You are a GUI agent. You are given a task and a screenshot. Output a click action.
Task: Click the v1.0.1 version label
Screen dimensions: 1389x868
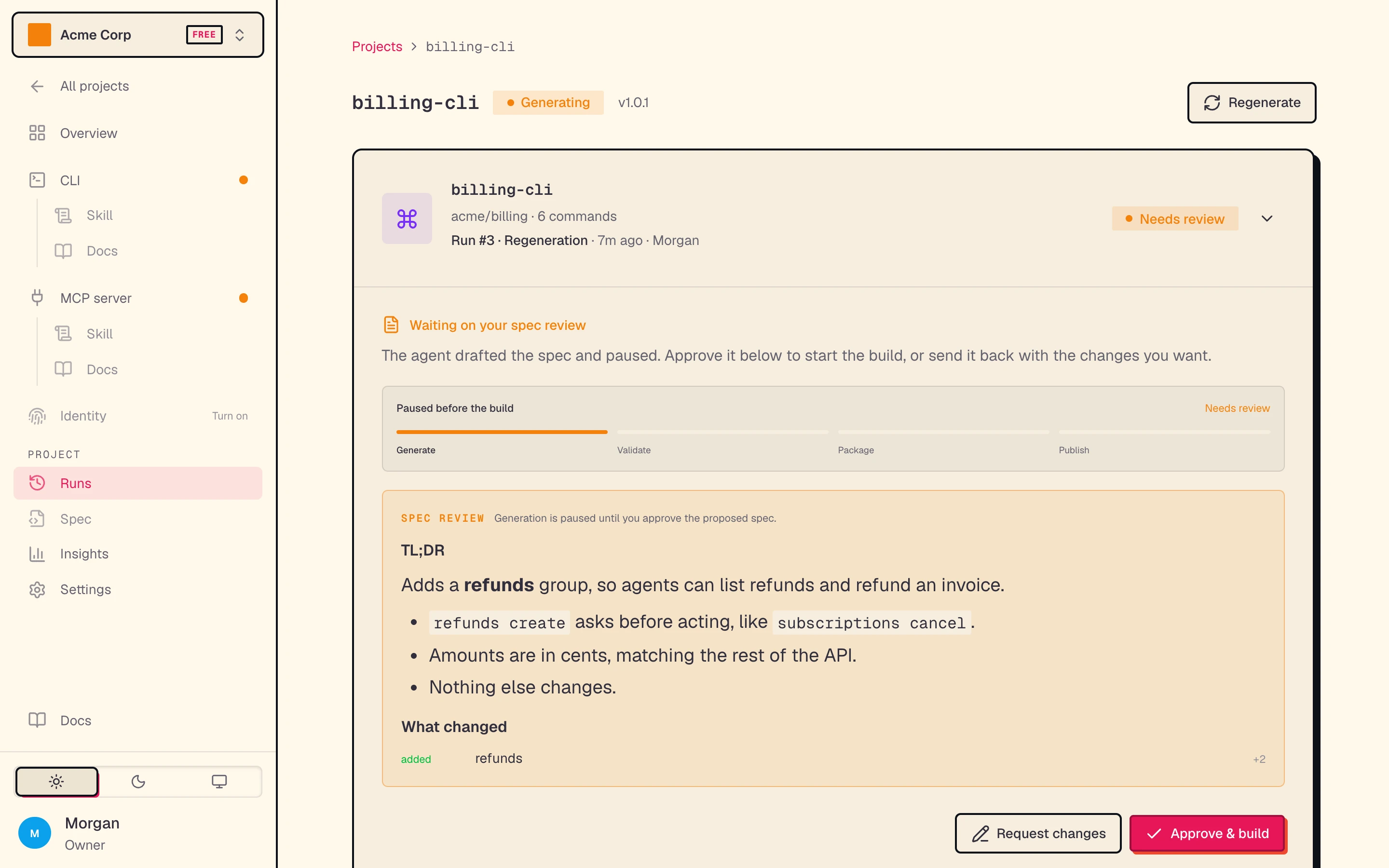point(633,103)
